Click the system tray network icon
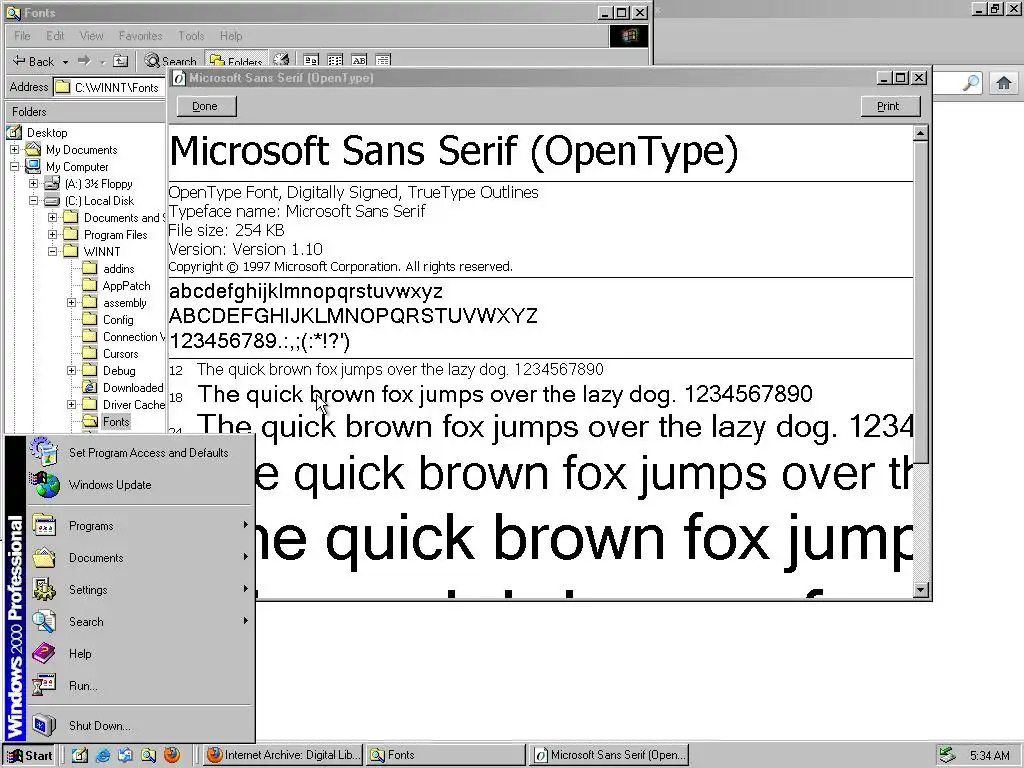The image size is (1024, 768). (947, 756)
